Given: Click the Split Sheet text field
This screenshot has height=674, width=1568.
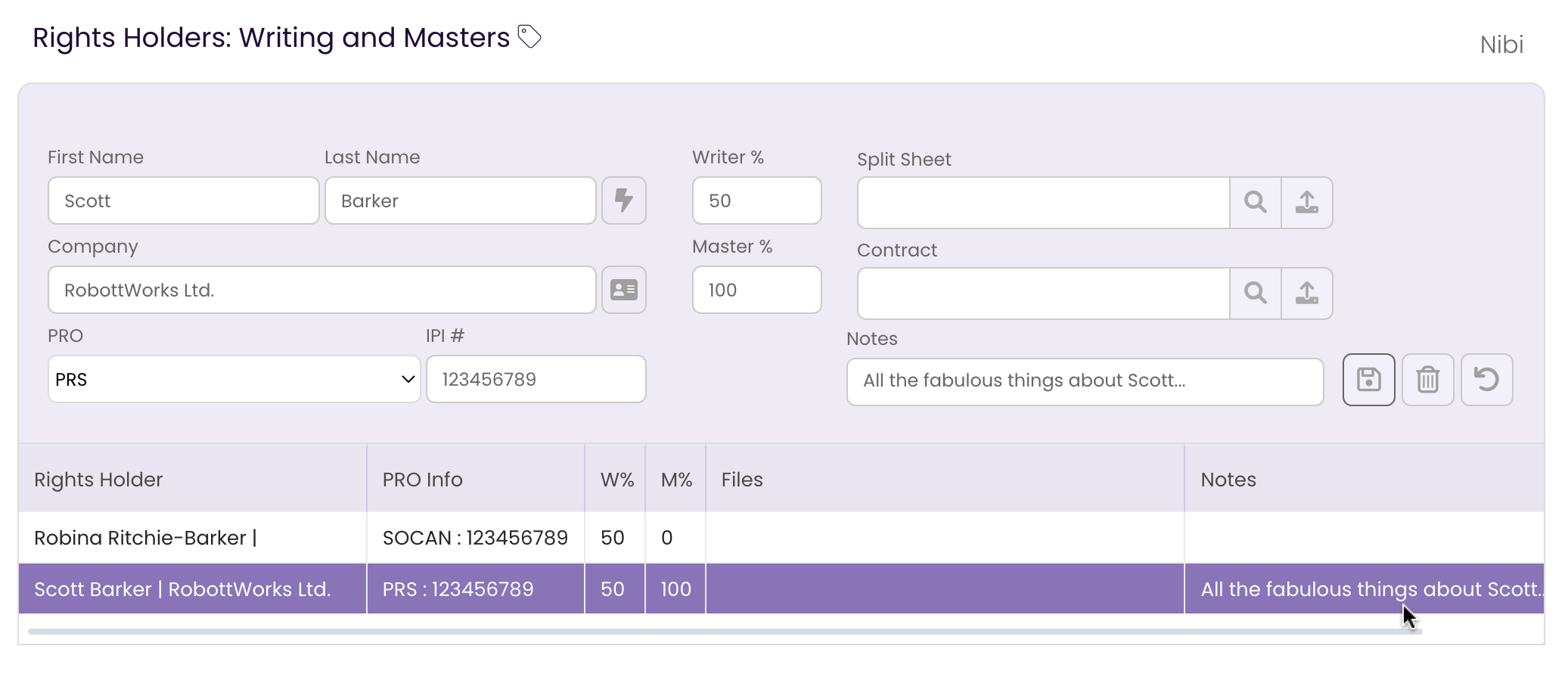Looking at the screenshot, I should point(1044,203).
